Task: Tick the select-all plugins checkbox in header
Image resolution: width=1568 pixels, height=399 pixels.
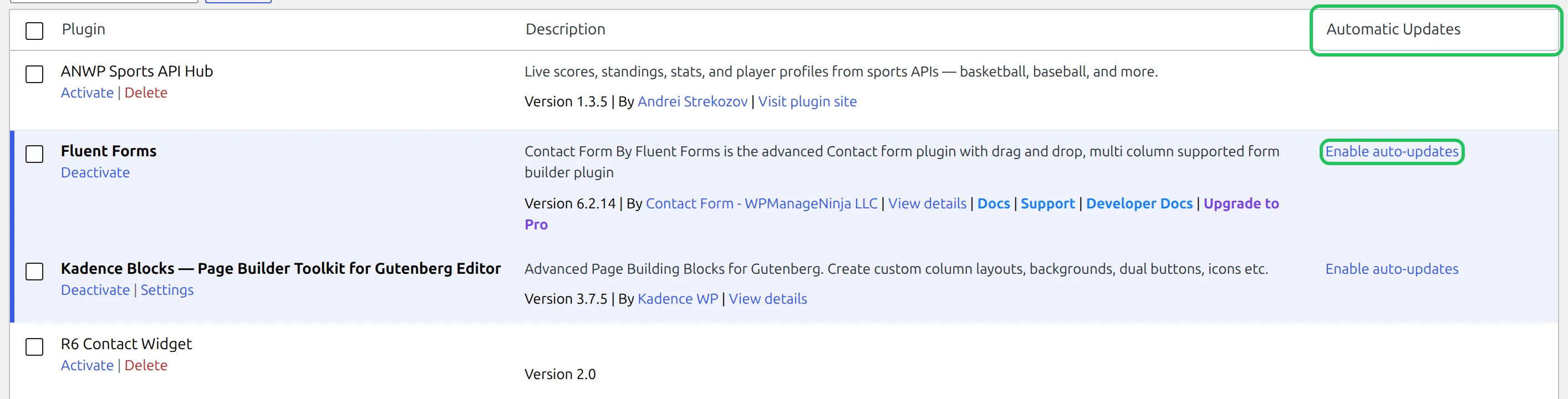Action: [34, 30]
